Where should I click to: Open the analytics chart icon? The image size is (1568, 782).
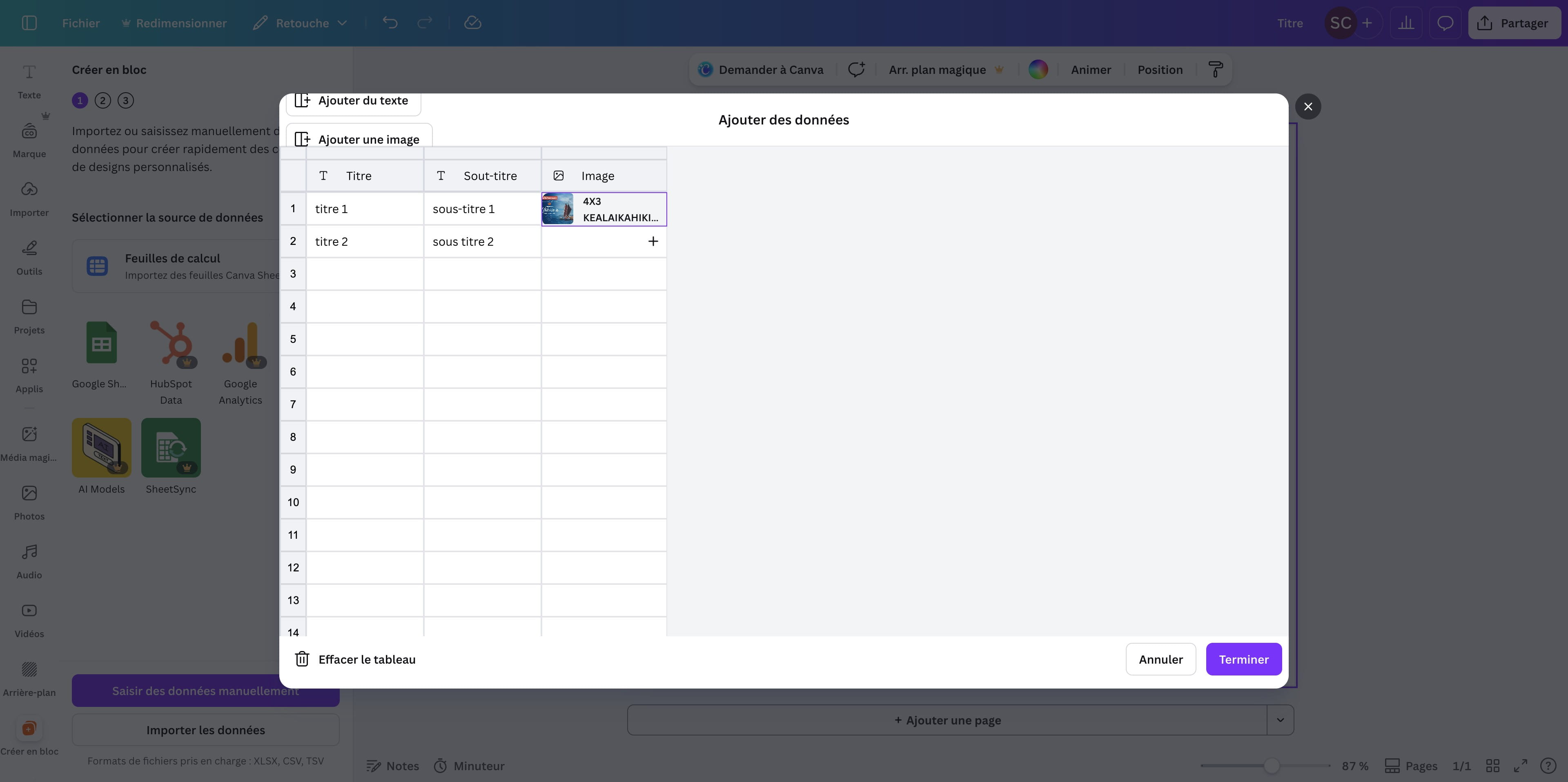(1406, 23)
